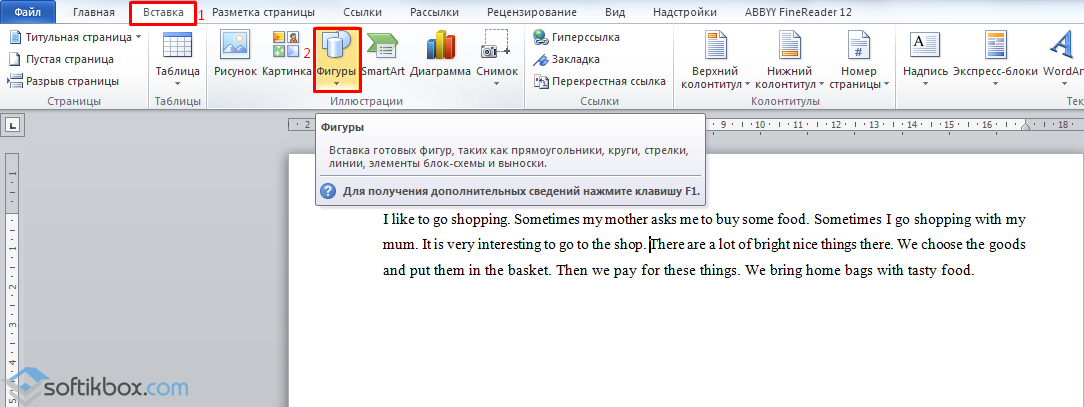This screenshot has width=1084, height=407.
Task: Open the Рецензирование tab
Action: tap(531, 12)
